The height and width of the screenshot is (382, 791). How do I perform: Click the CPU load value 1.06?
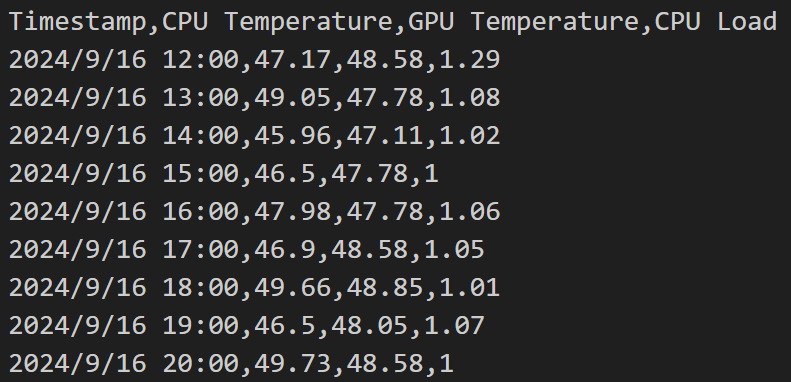point(470,211)
